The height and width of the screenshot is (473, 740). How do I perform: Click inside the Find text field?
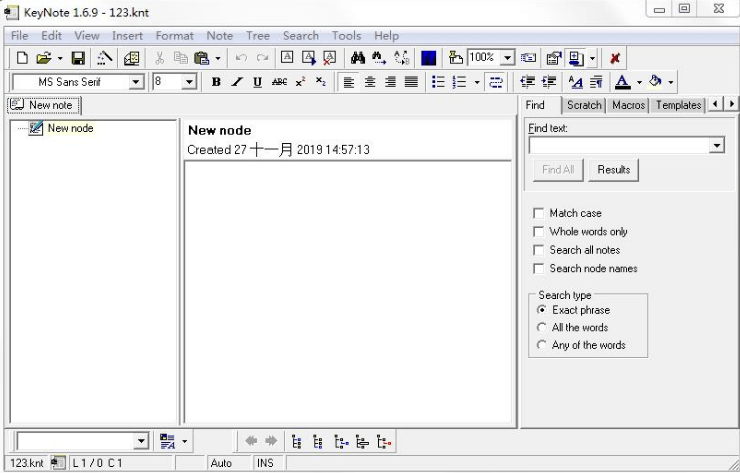point(619,145)
